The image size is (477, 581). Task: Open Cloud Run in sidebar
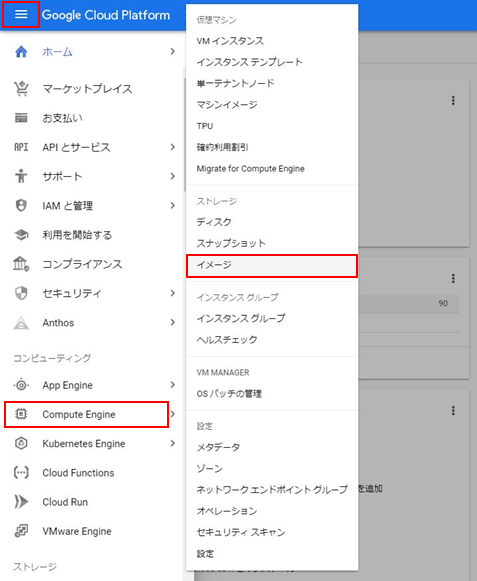[x=65, y=502]
